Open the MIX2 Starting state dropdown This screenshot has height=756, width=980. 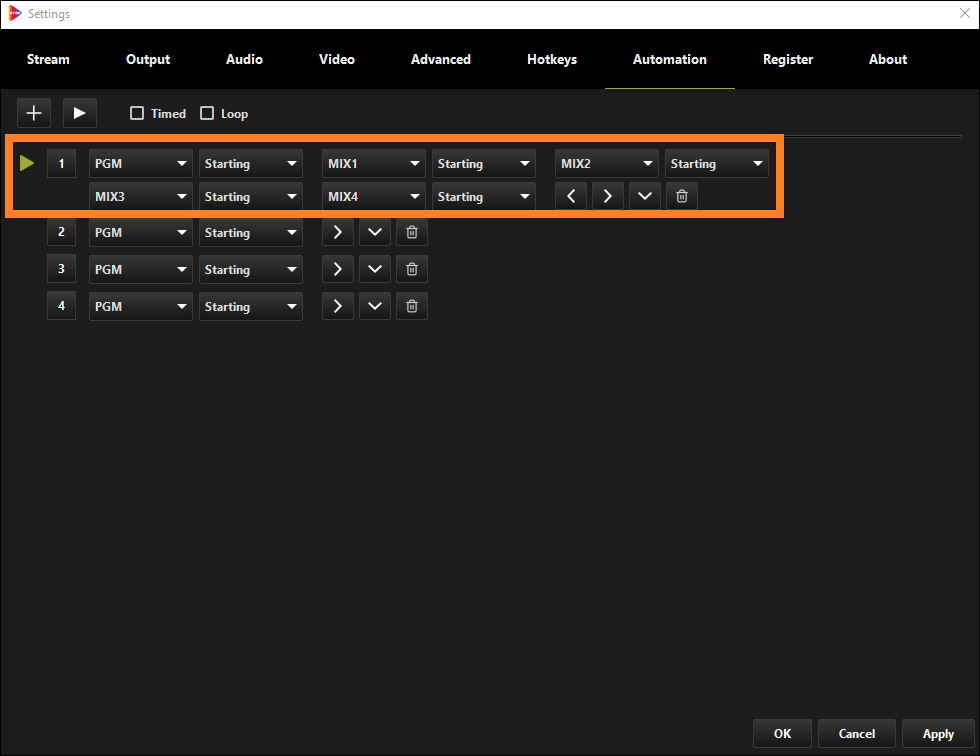[x=716, y=163]
